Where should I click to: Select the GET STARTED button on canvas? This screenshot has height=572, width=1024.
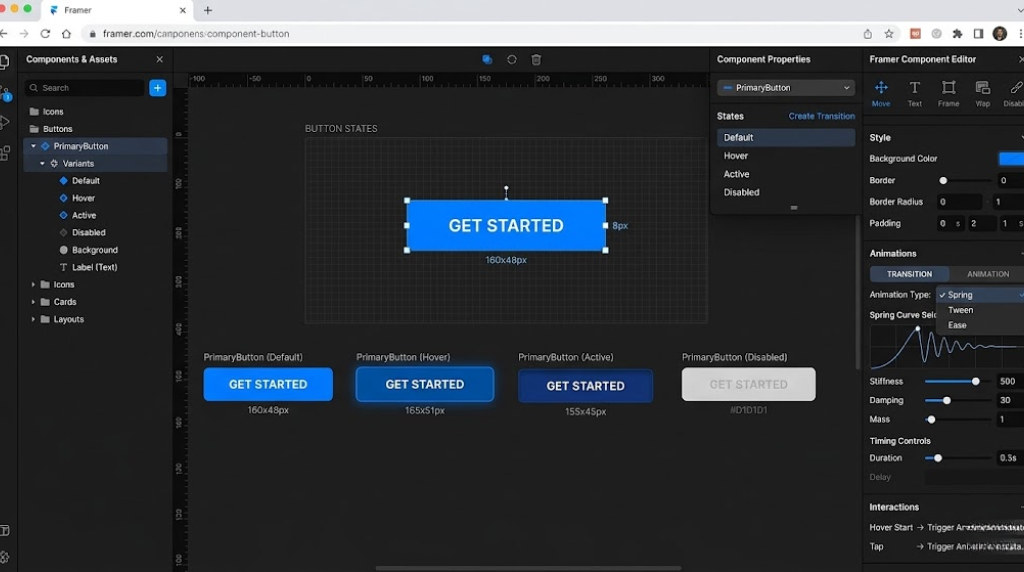pos(506,225)
